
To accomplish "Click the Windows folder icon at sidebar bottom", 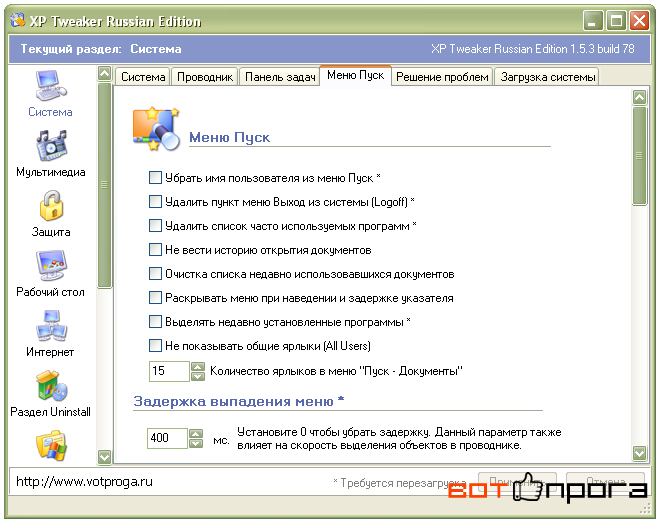I will (51, 445).
